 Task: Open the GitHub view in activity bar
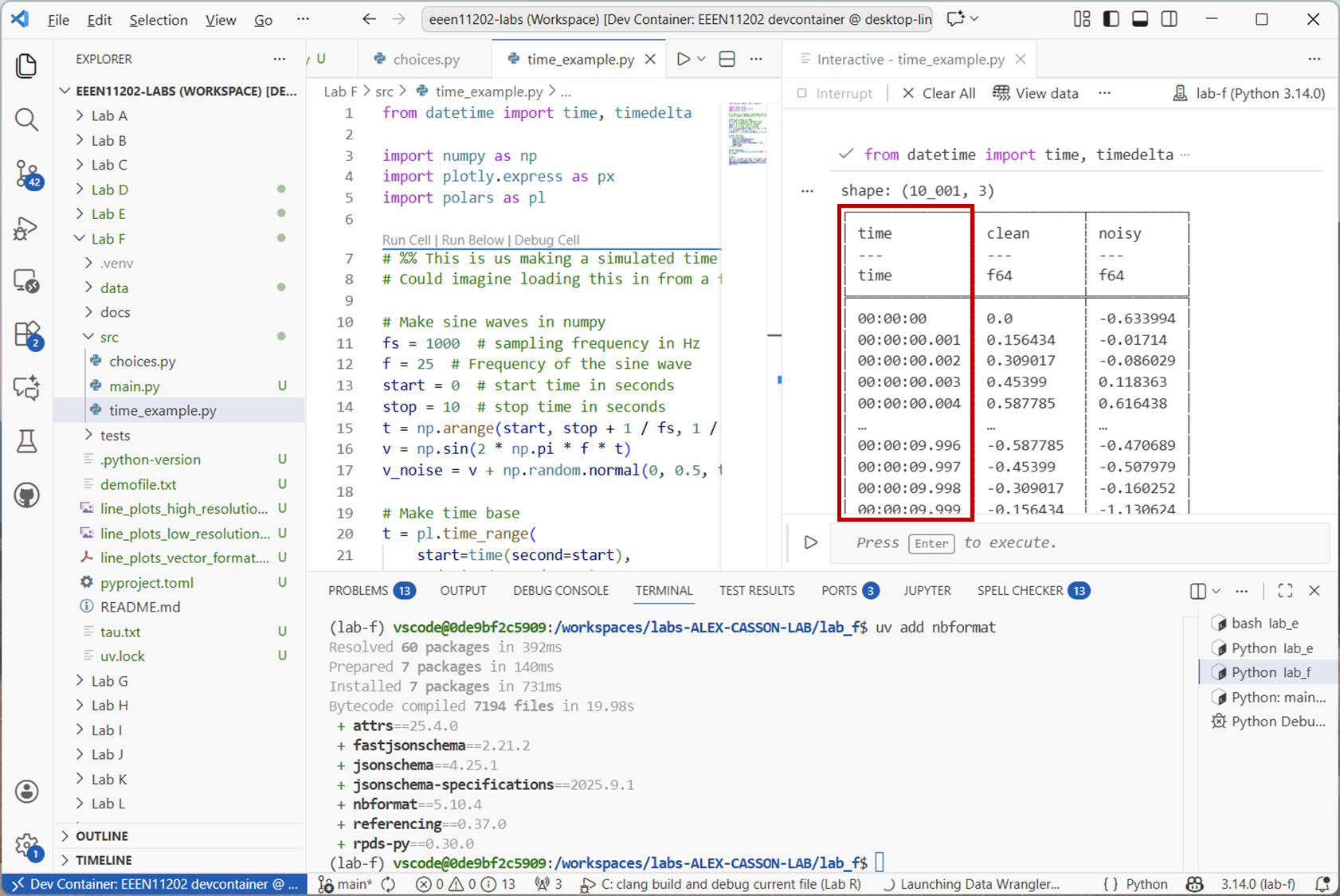click(26, 495)
